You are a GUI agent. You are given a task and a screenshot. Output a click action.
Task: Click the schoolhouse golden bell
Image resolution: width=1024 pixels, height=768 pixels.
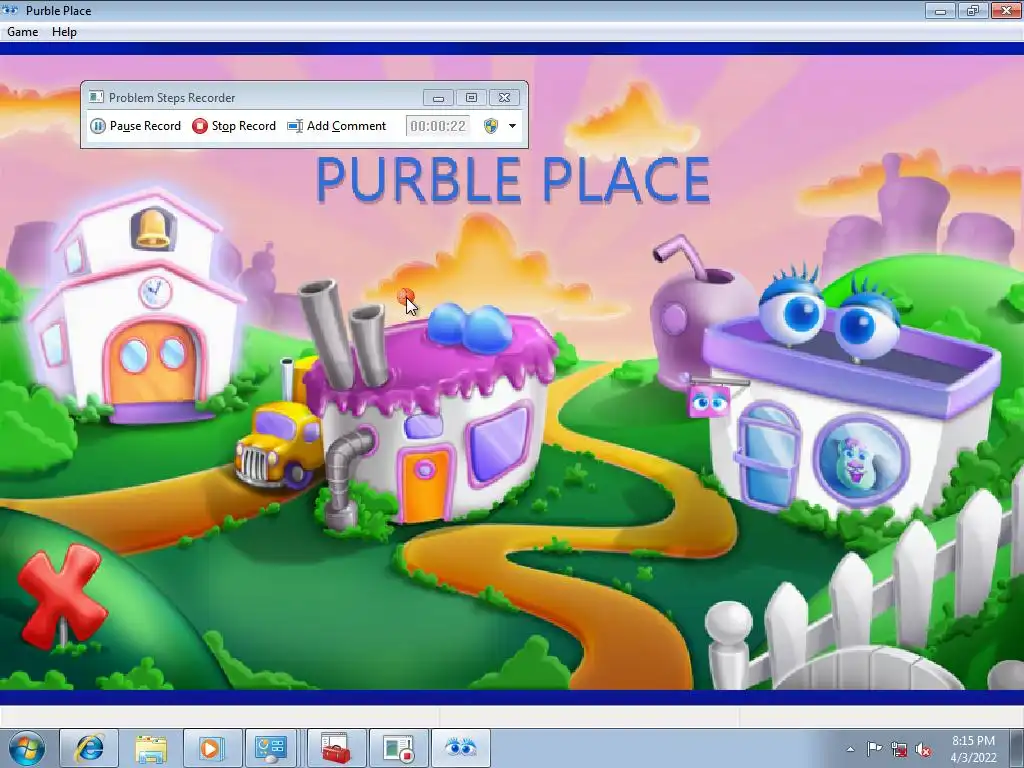point(153,229)
